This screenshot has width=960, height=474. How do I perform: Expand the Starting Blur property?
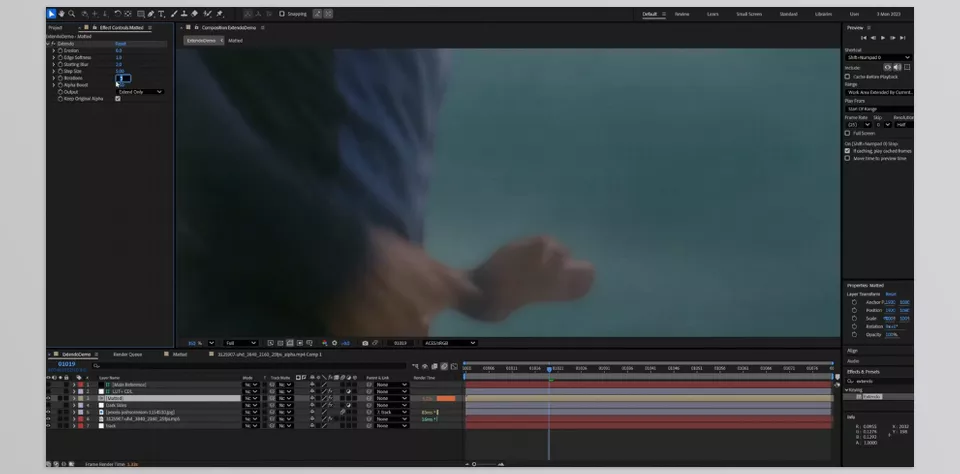[53, 64]
